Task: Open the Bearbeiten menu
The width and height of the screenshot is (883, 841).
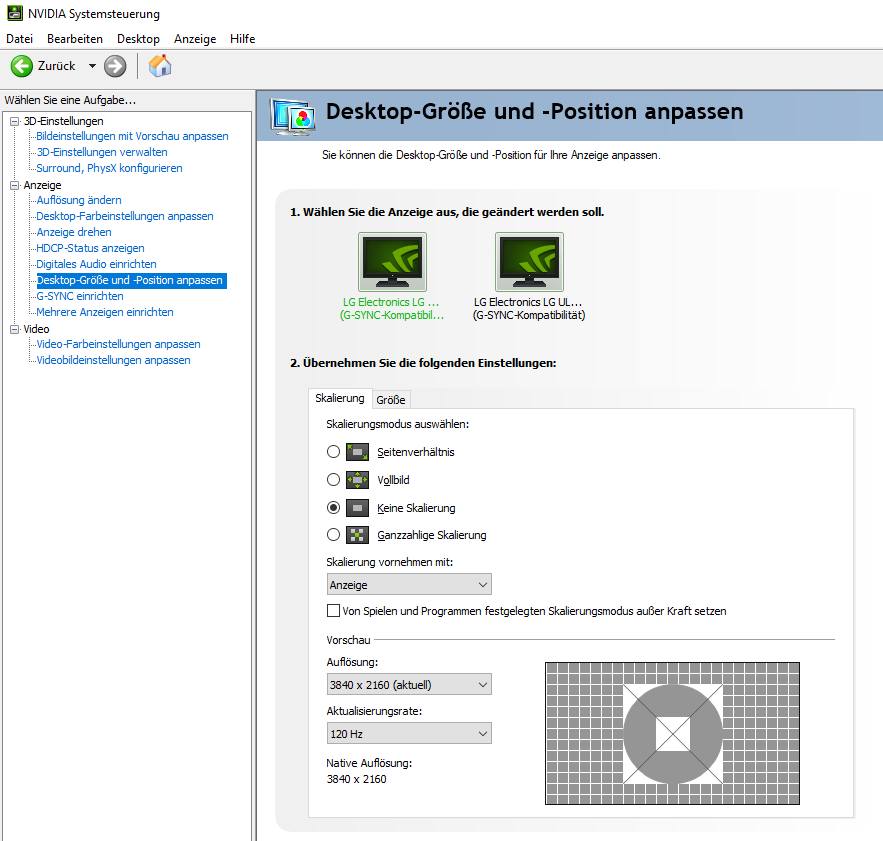Action: pos(75,39)
